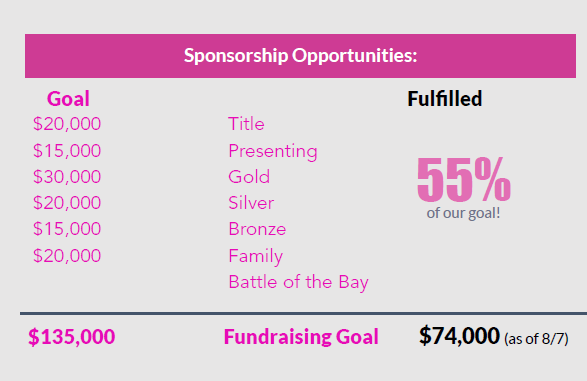The width and height of the screenshot is (587, 381).
Task: Click the Battle of the Bay text
Action: coord(298,283)
